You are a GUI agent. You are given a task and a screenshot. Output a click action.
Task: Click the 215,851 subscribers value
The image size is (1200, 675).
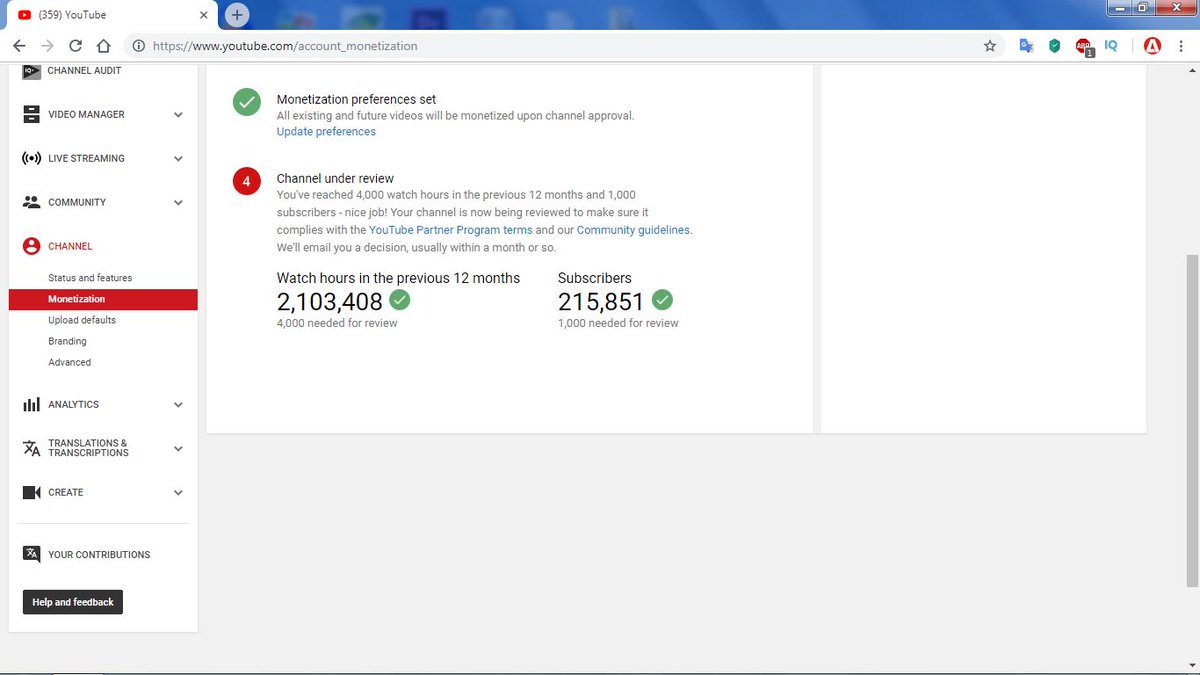pos(601,301)
